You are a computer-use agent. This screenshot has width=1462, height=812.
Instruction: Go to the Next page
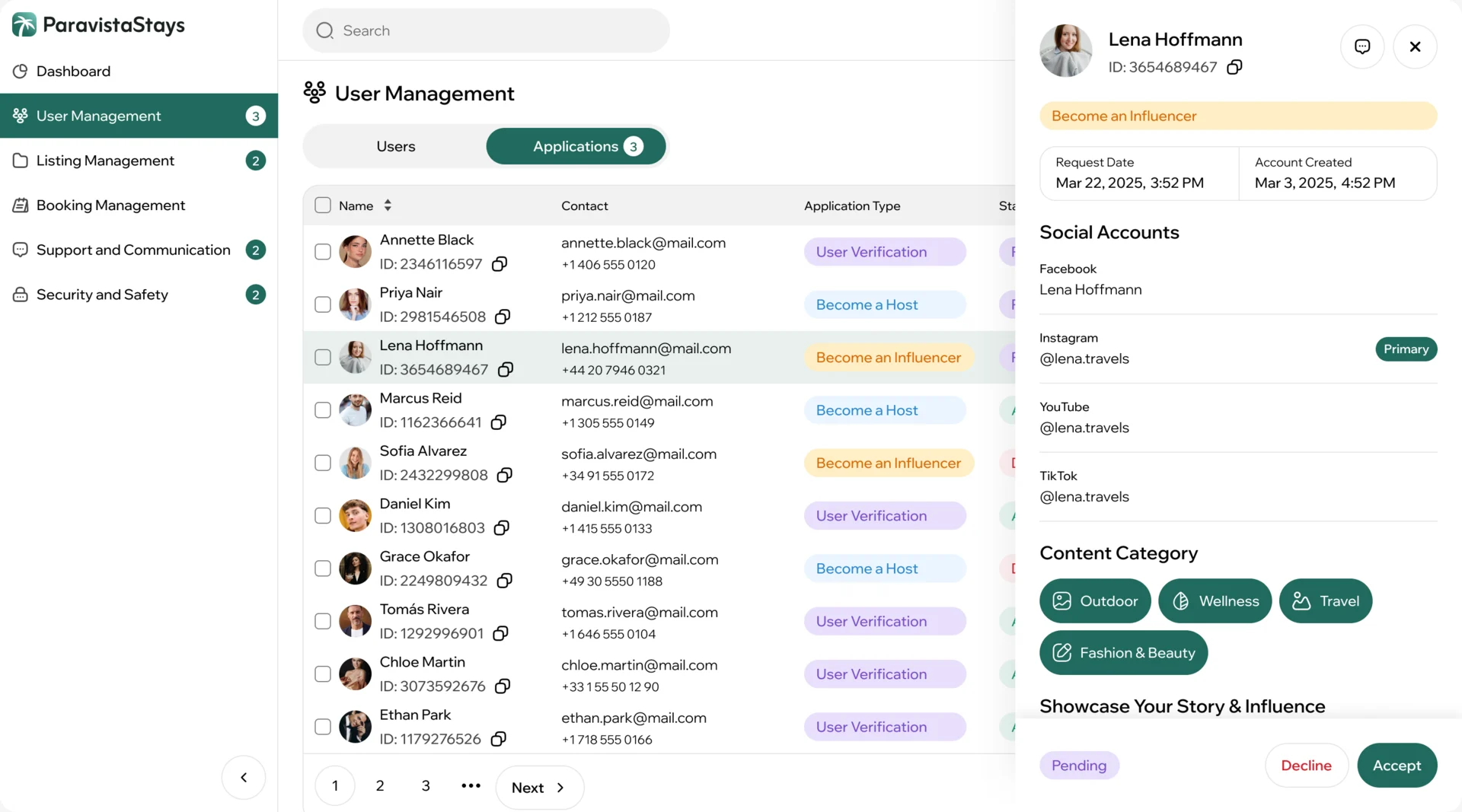click(x=539, y=788)
